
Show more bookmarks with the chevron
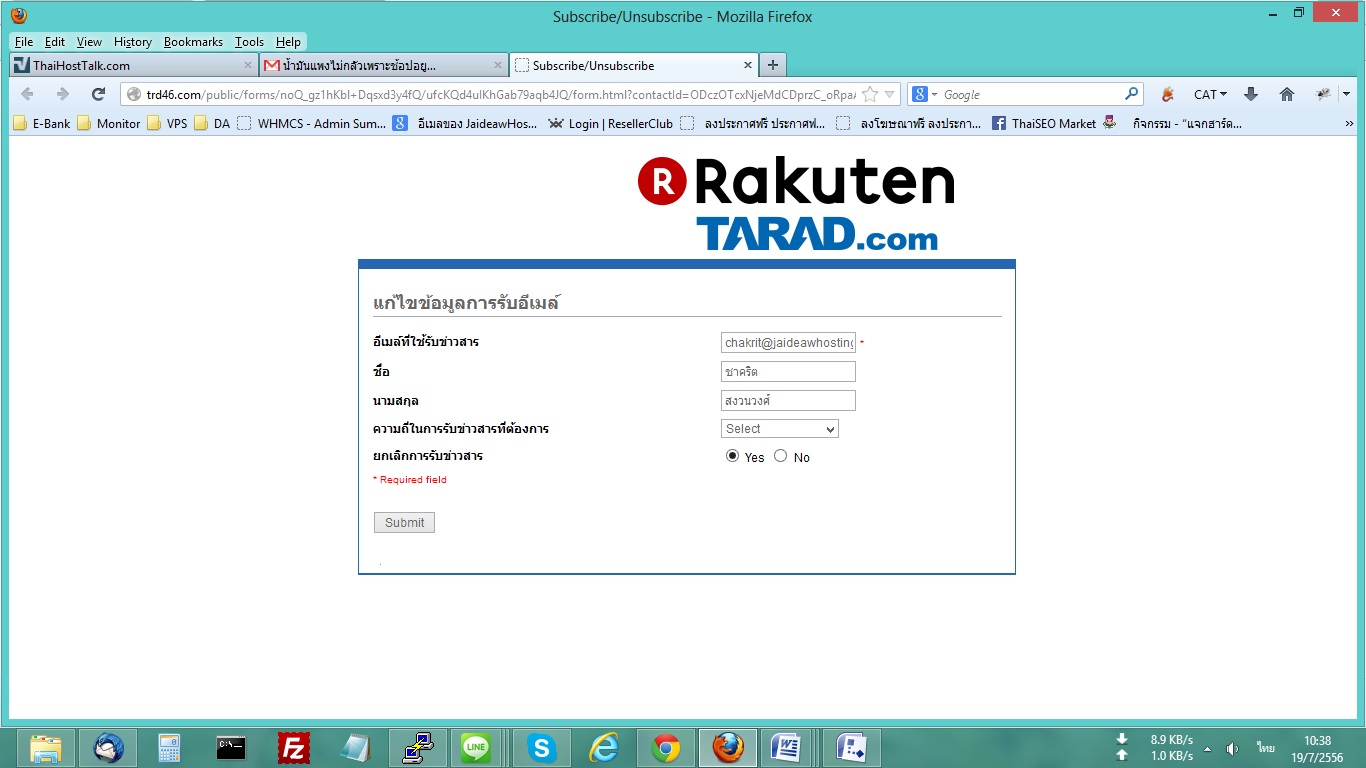(1349, 123)
